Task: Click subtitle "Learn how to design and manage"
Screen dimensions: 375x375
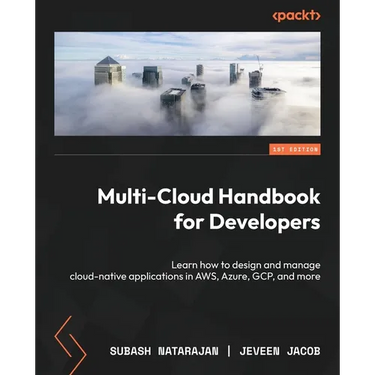Action: pos(246,265)
